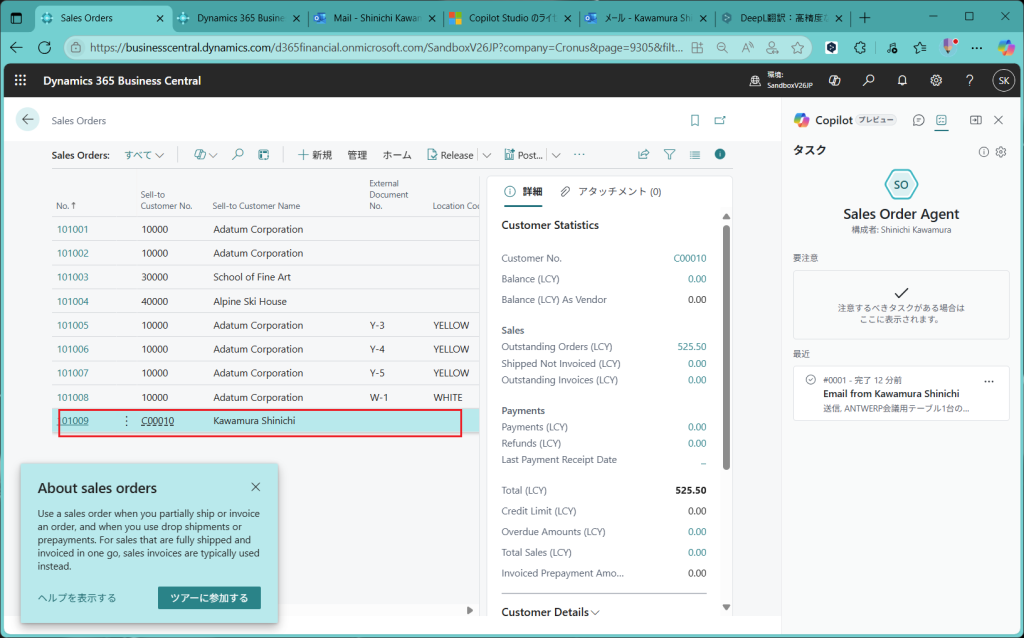The width and height of the screenshot is (1024, 638).
Task: Search the Sales Orders list
Action: pos(238,155)
